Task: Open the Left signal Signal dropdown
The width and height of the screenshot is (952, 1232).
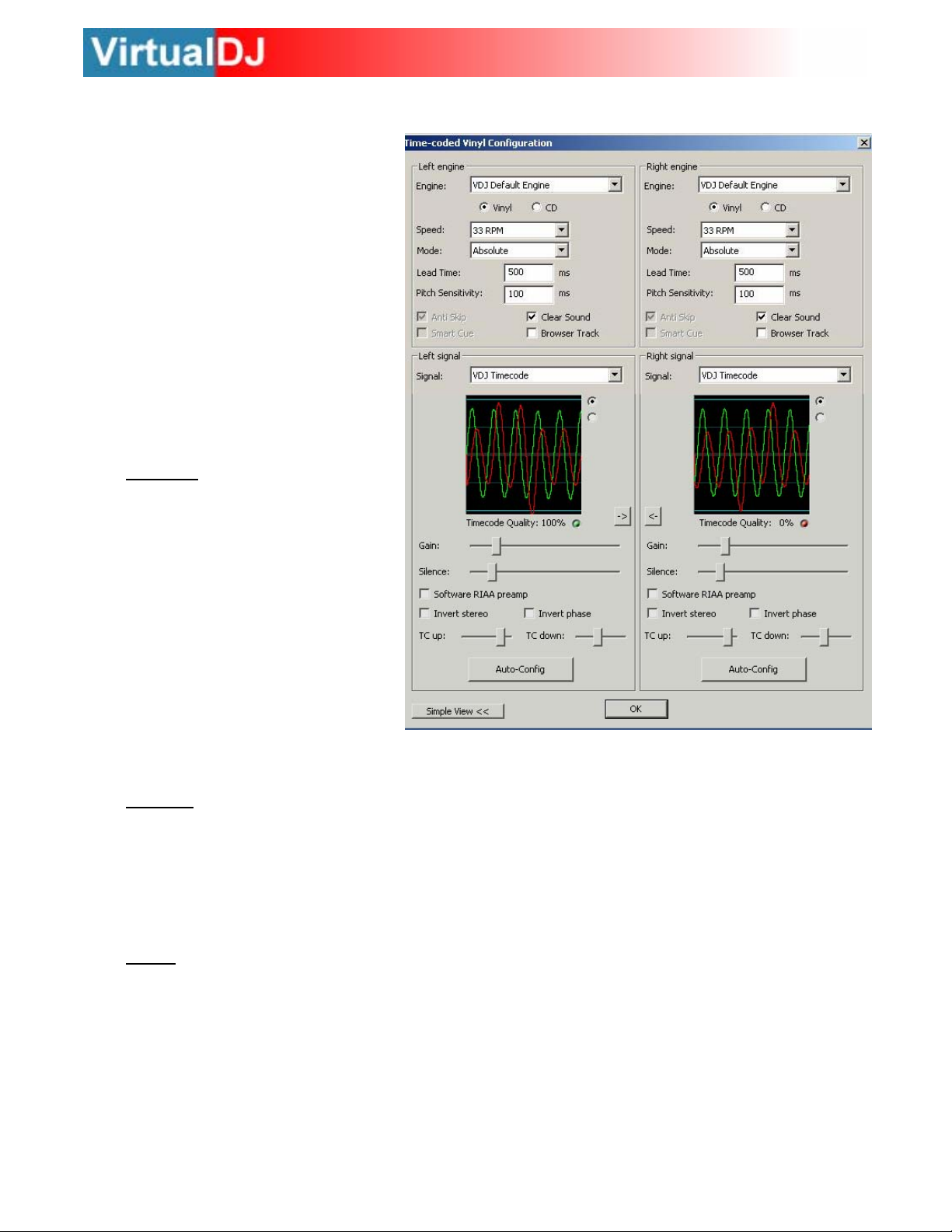Action: click(x=546, y=375)
